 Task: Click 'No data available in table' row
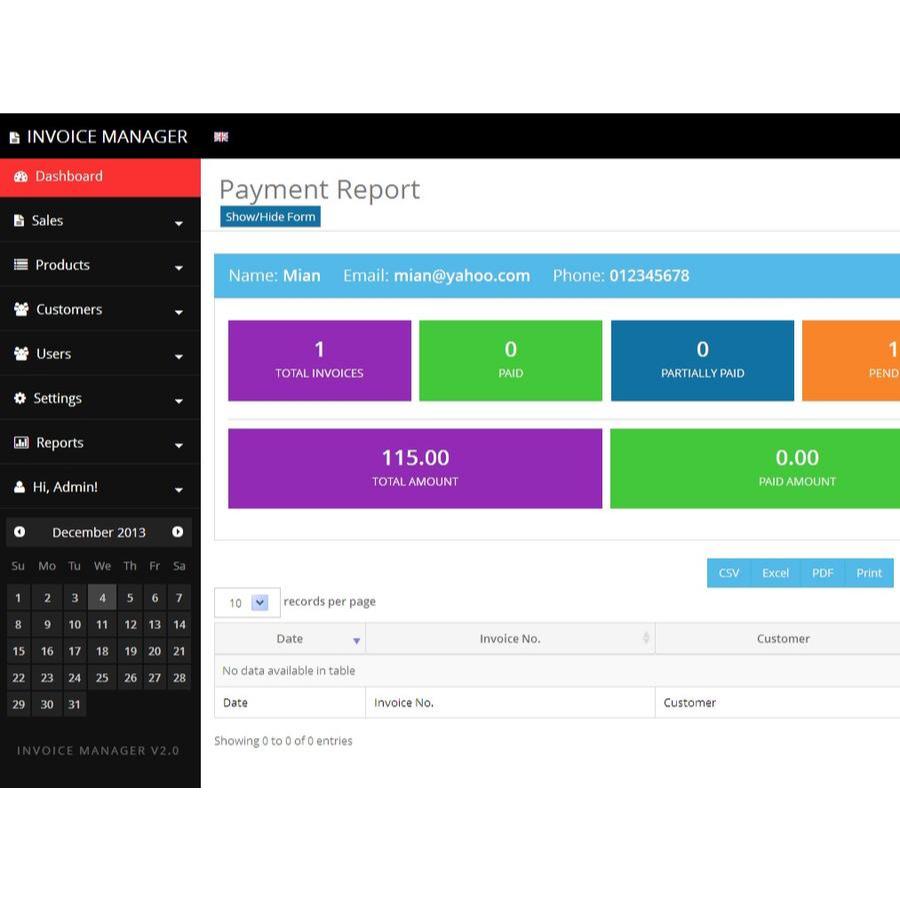click(x=557, y=670)
